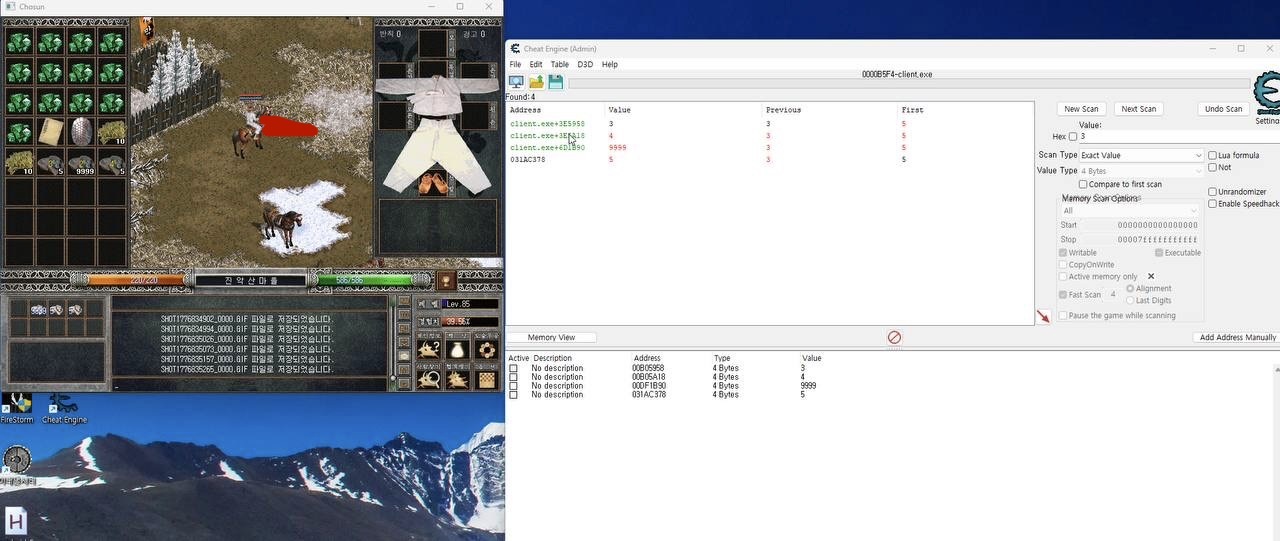
Task: Open the Scan Type dropdown
Action: pyautogui.click(x=1141, y=156)
